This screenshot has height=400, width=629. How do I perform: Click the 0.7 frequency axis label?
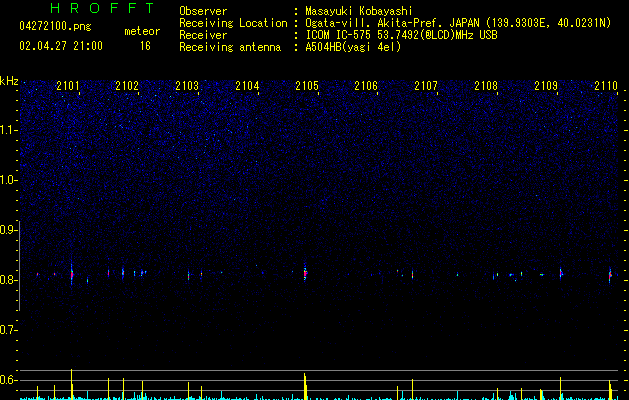pos(8,330)
